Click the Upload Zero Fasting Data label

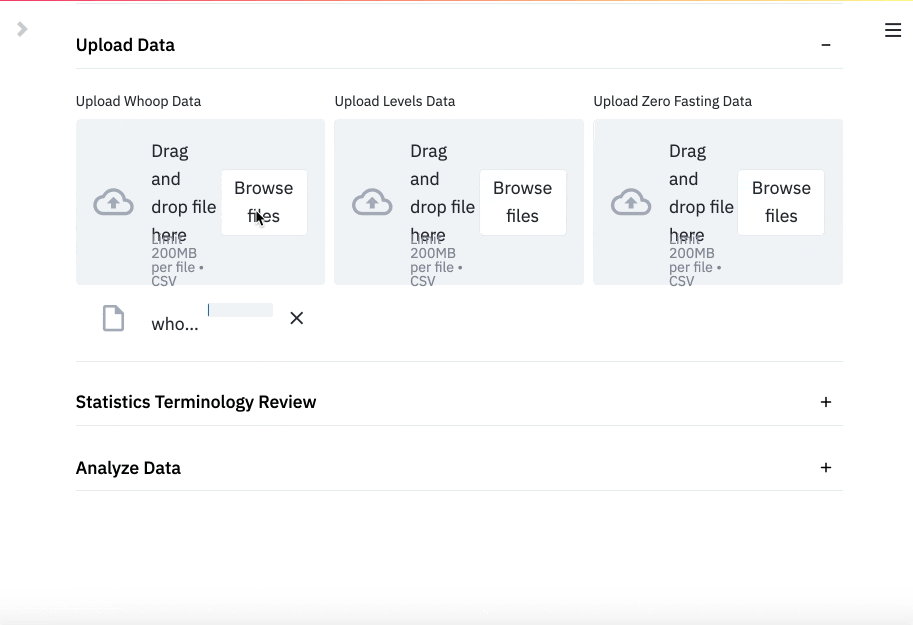[673, 101]
